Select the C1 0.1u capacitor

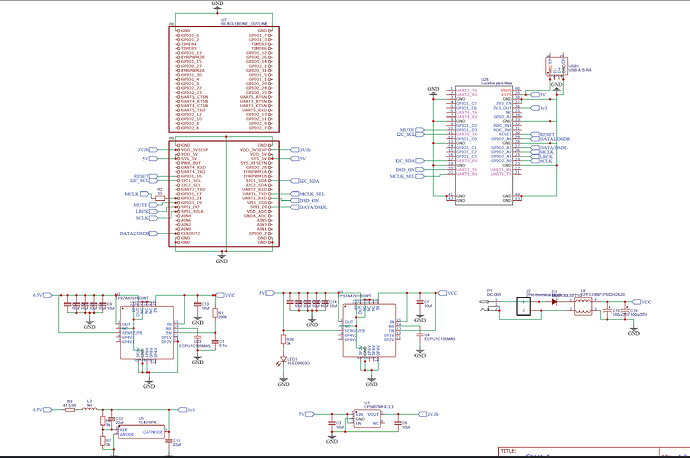pos(215,342)
